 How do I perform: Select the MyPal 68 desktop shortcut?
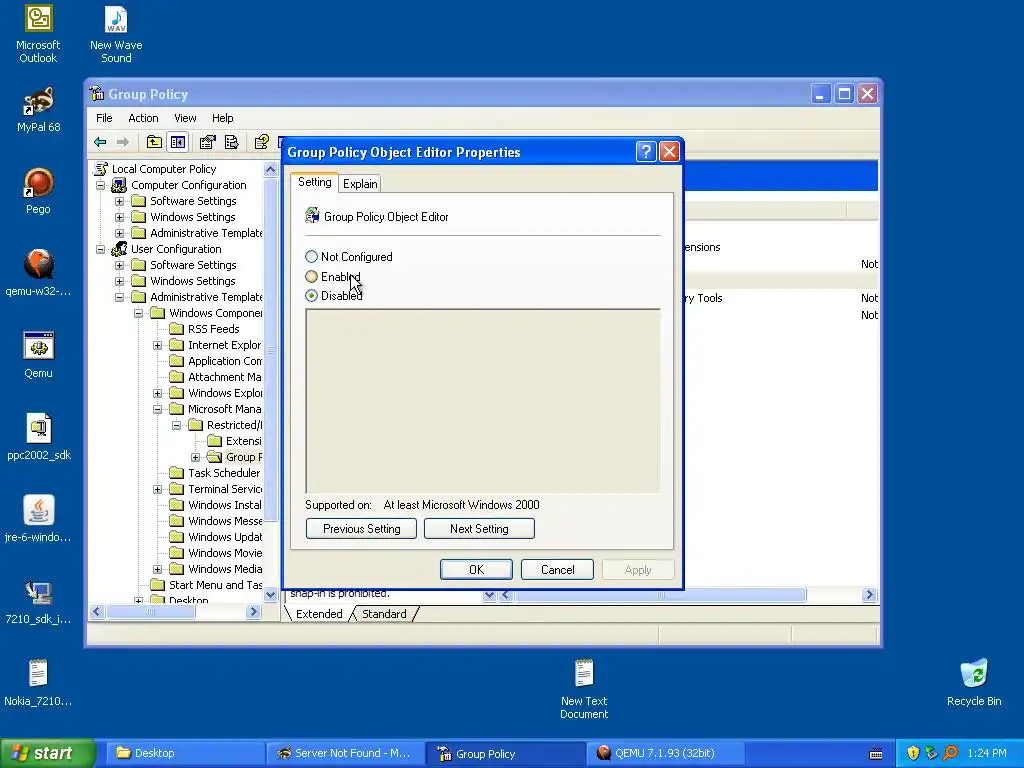pos(38,110)
